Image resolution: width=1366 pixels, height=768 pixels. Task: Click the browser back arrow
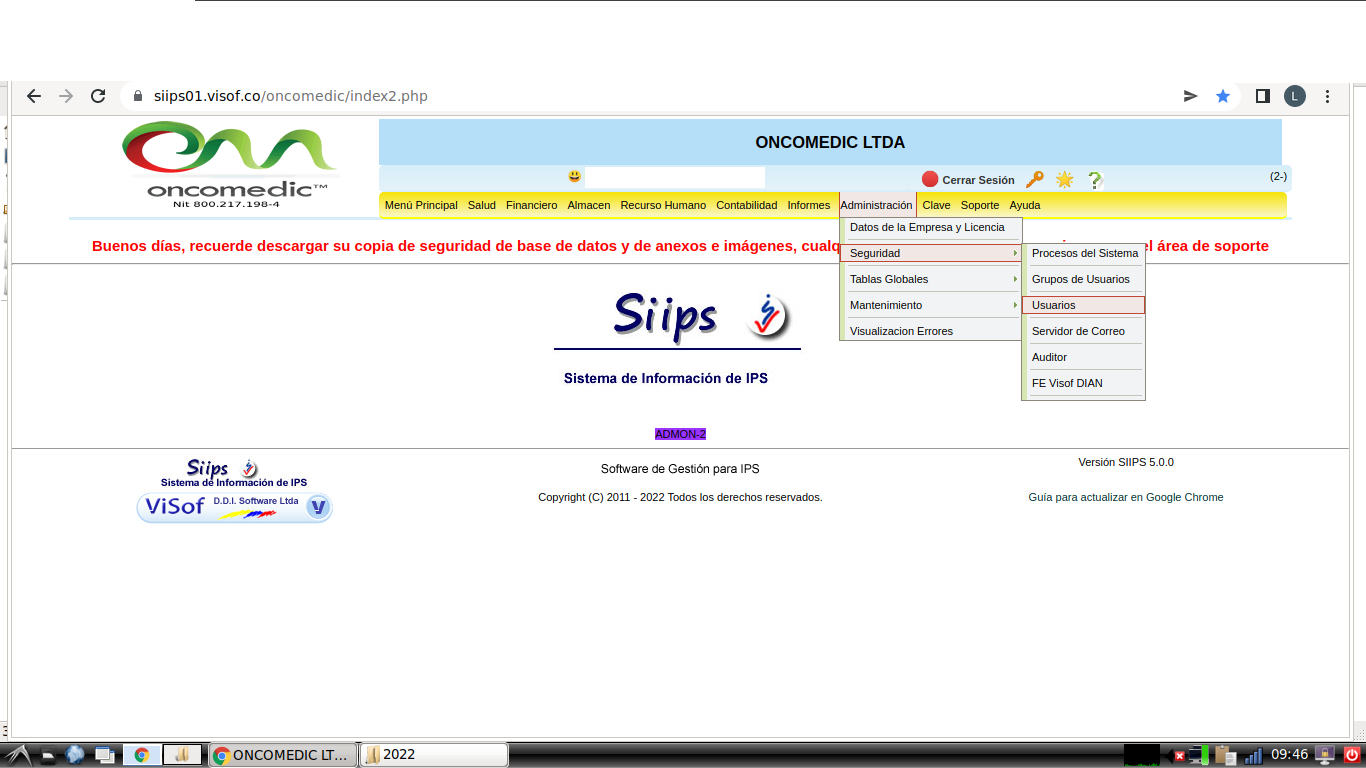pos(34,96)
